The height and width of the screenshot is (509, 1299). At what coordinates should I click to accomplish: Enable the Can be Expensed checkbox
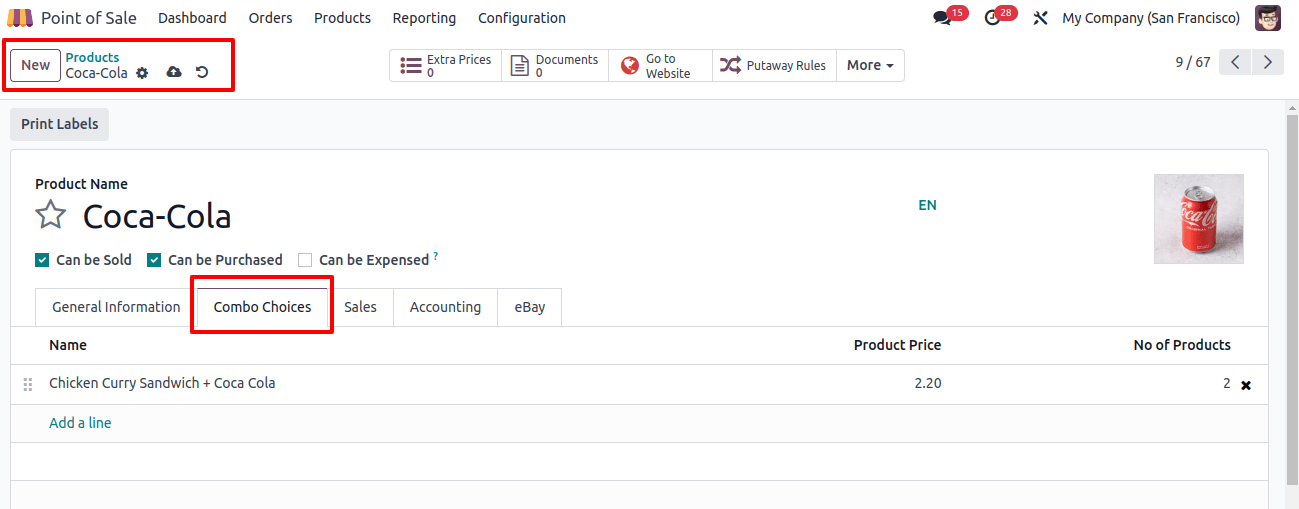pyautogui.click(x=305, y=260)
